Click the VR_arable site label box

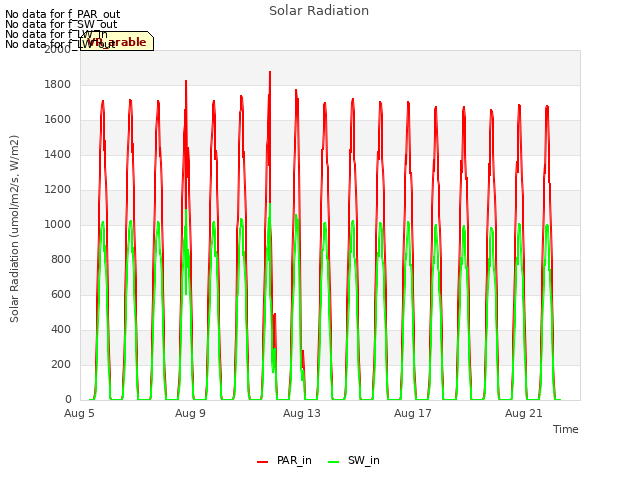tap(117, 41)
